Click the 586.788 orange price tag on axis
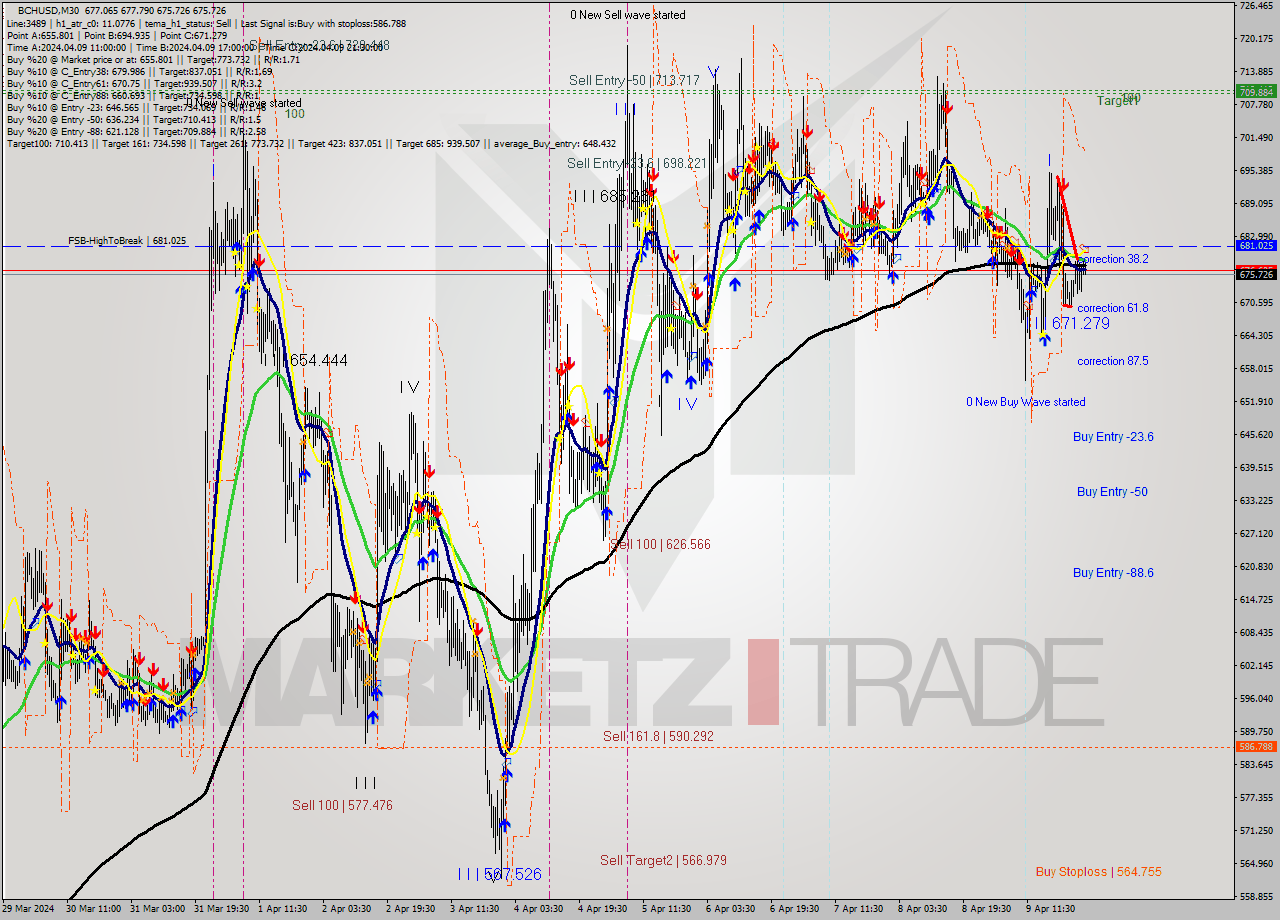Viewport: 1280px width, 920px height. click(x=1256, y=746)
